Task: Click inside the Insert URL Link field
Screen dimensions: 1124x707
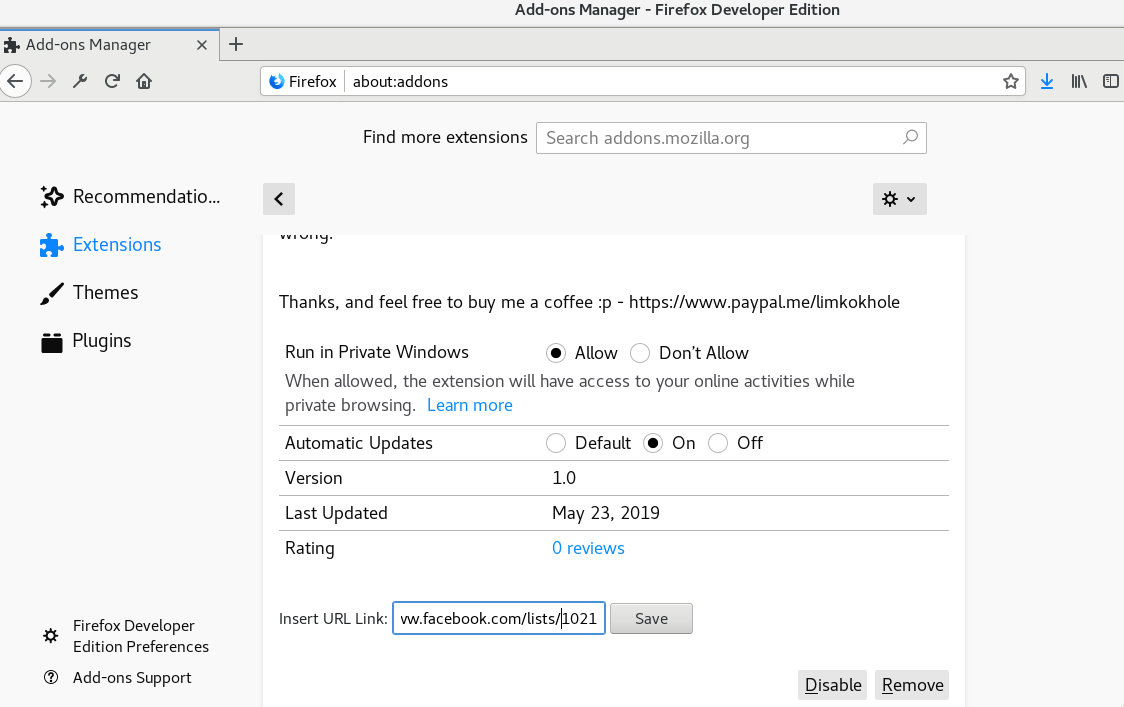Action: pos(498,618)
